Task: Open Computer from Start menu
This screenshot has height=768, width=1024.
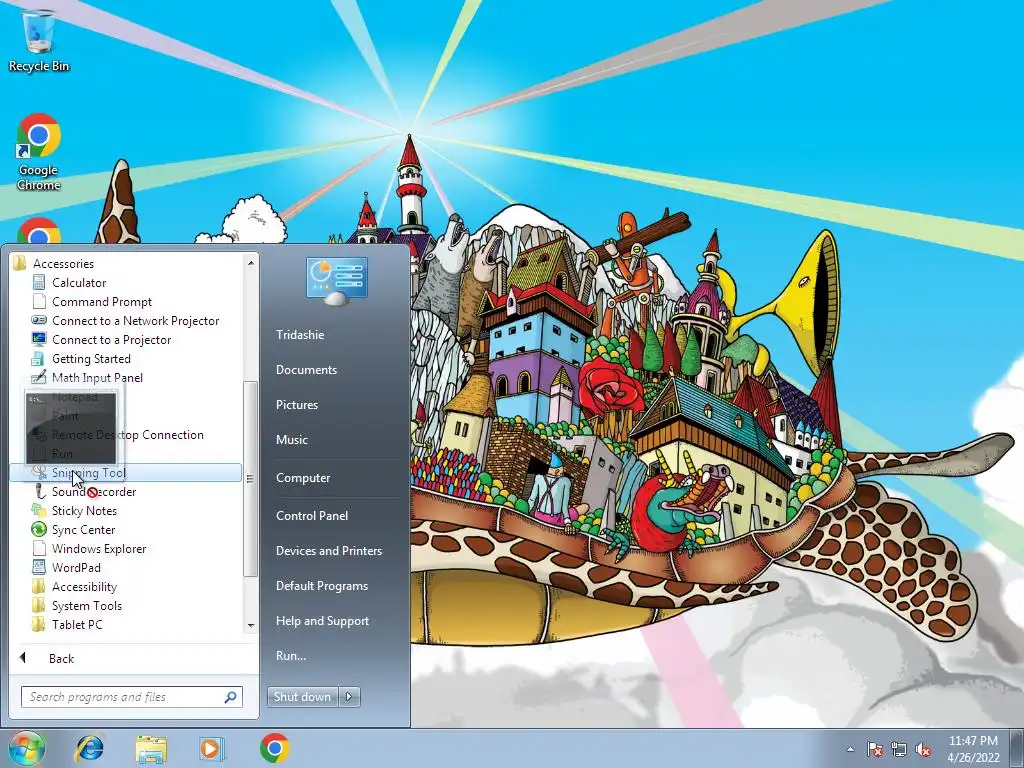Action: coord(303,478)
